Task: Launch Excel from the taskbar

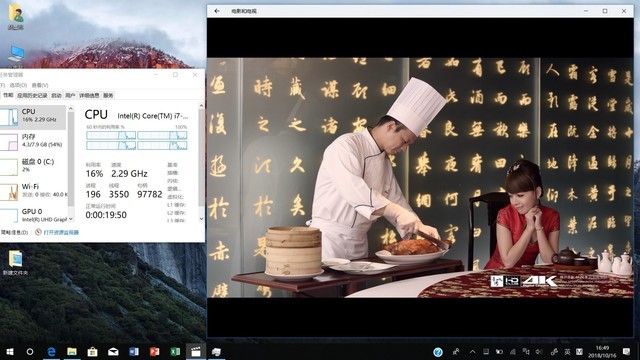Action: click(175, 351)
